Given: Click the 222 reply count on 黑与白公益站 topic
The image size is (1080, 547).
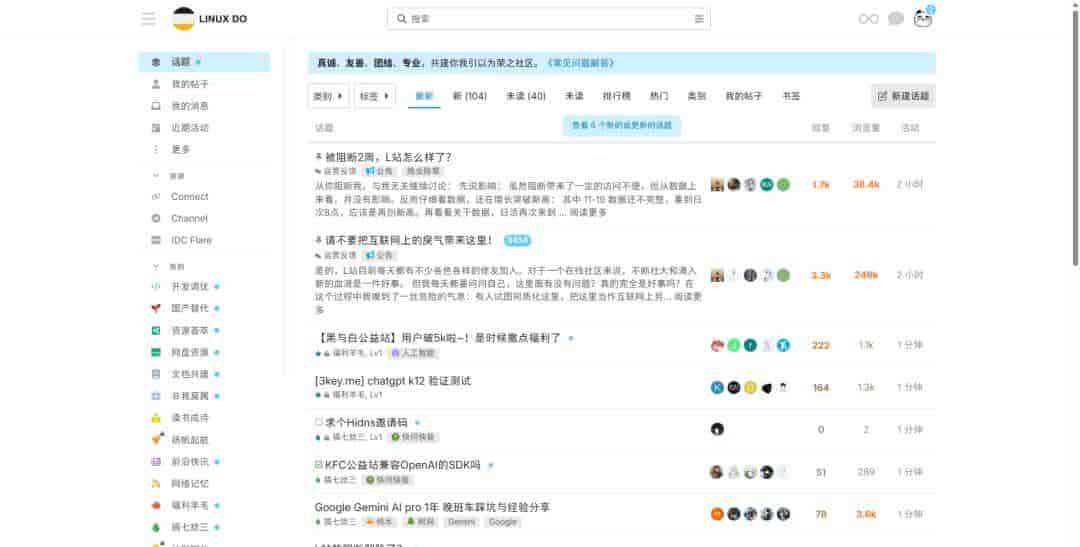Looking at the screenshot, I should [820, 345].
